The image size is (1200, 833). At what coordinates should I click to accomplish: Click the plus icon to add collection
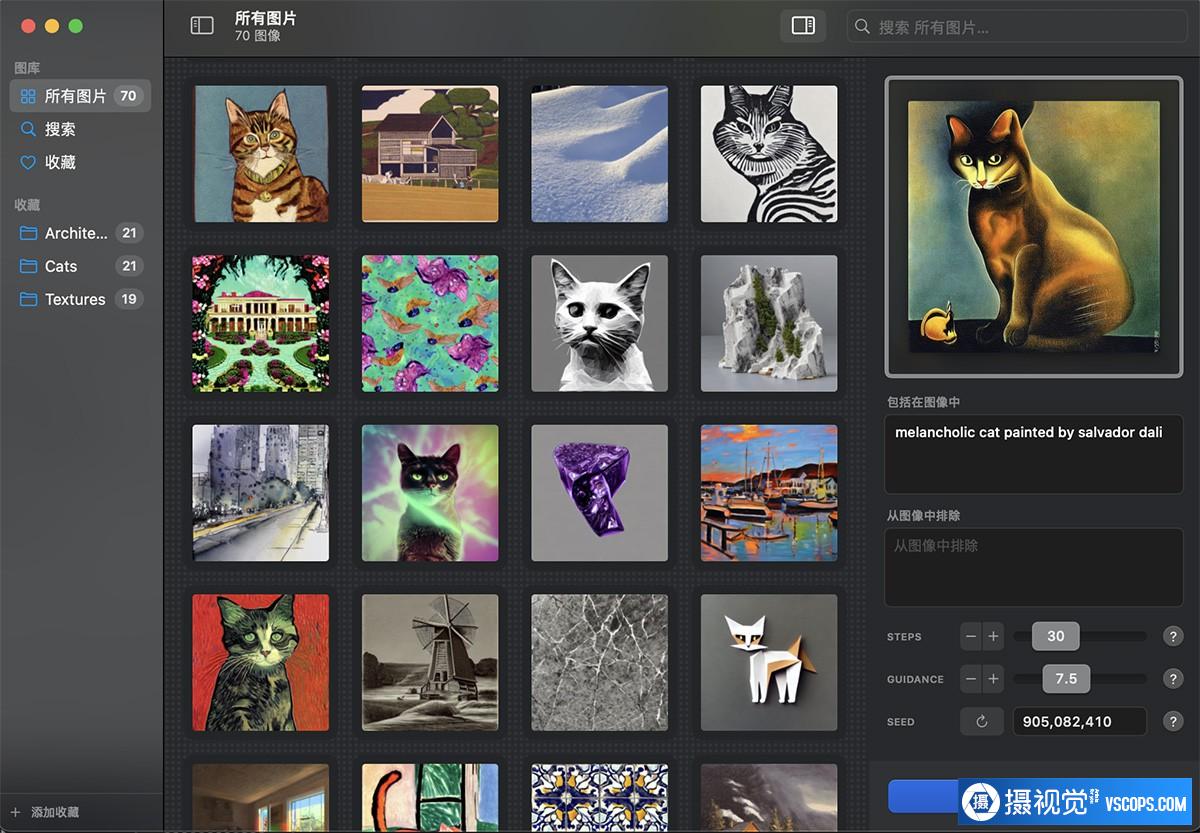click(15, 813)
